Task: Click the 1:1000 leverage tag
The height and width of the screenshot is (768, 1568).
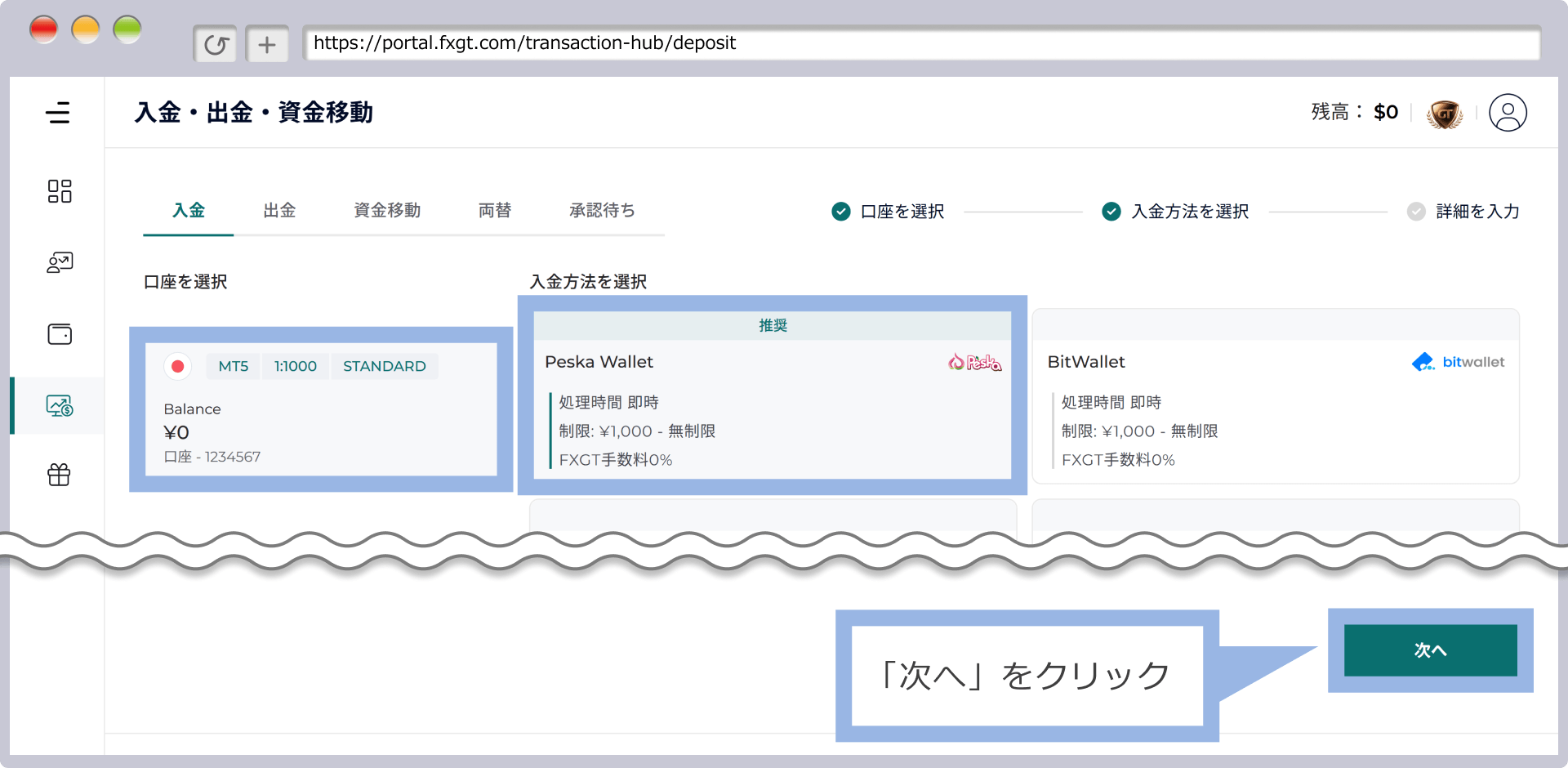Action: point(295,366)
